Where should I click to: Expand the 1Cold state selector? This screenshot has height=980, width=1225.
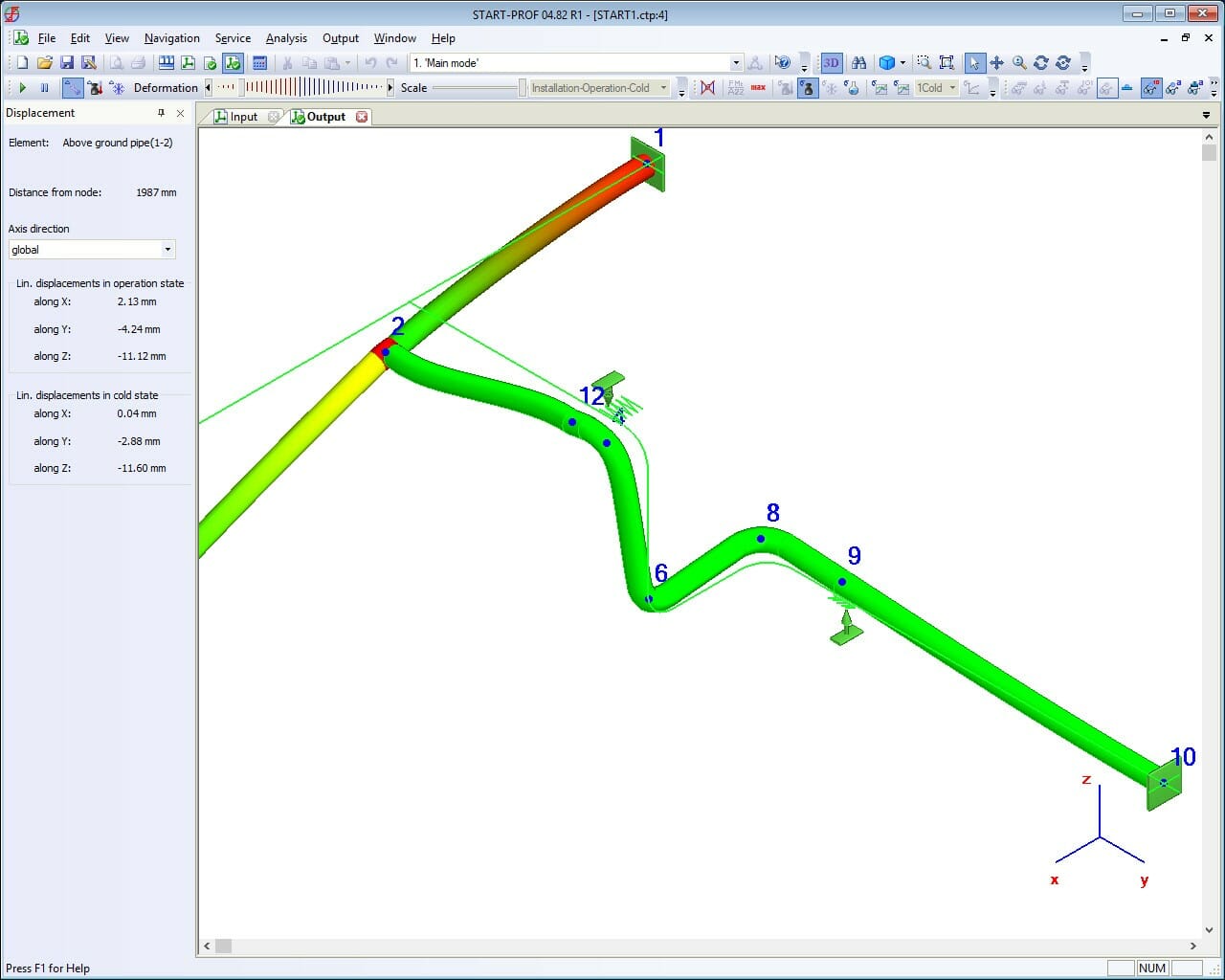click(x=952, y=87)
